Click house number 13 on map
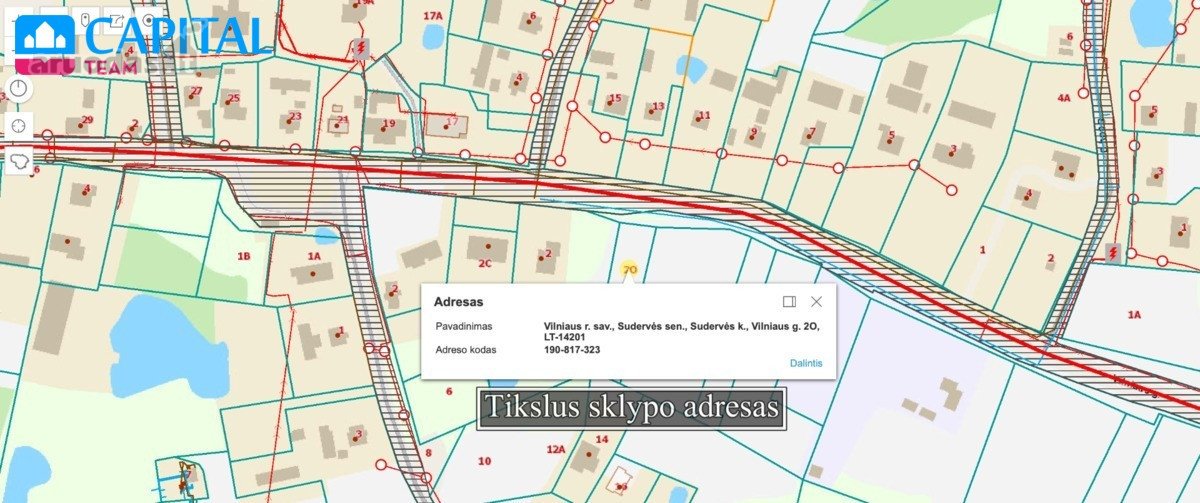 coord(657,106)
